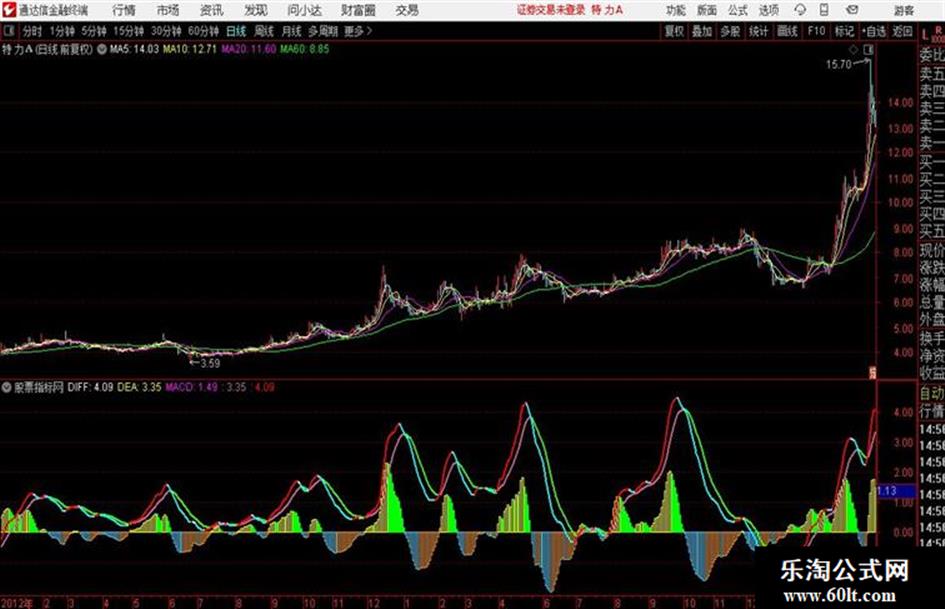Open the 资讯 menu
This screenshot has height=609, width=945.
tap(212, 10)
